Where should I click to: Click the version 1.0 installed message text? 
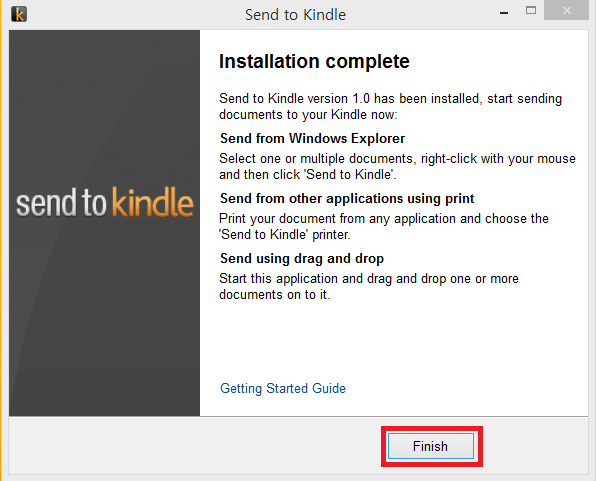click(x=390, y=106)
